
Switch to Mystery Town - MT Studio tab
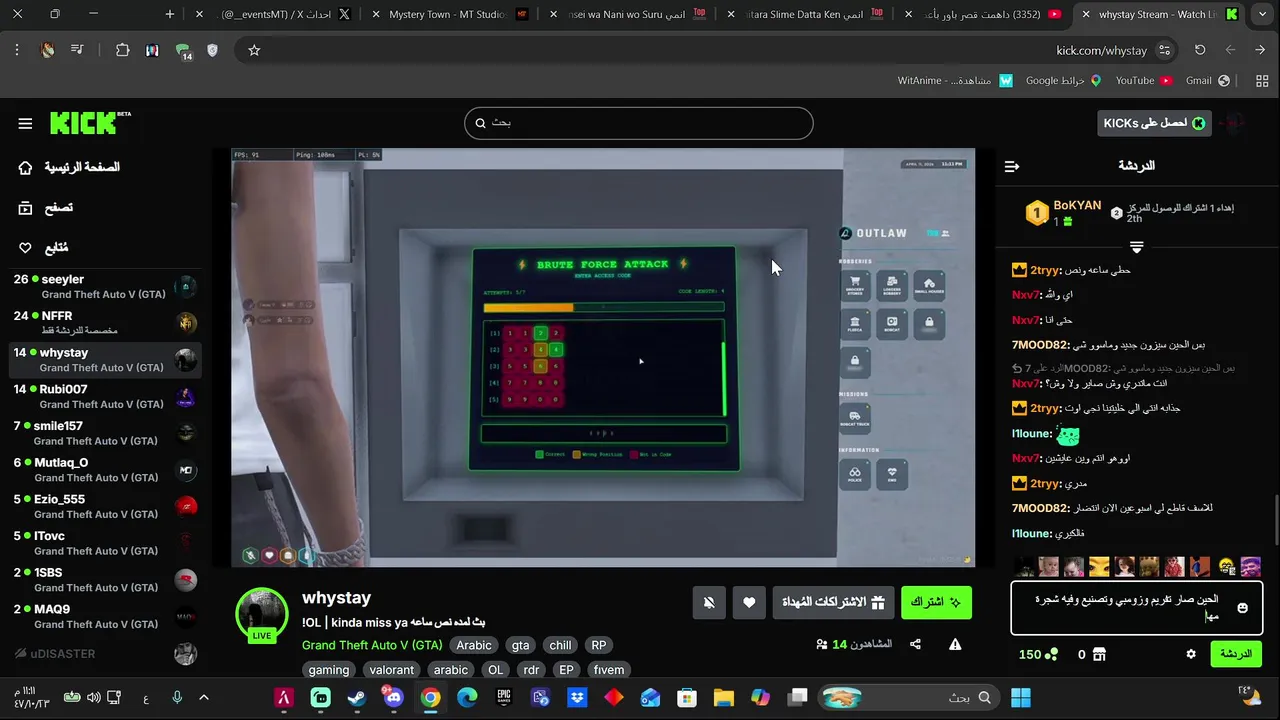click(451, 15)
